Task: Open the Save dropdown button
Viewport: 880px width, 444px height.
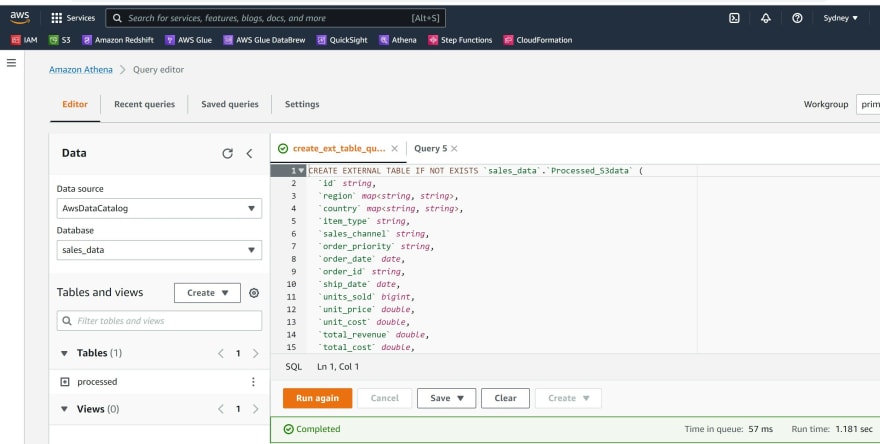Action: [x=446, y=398]
